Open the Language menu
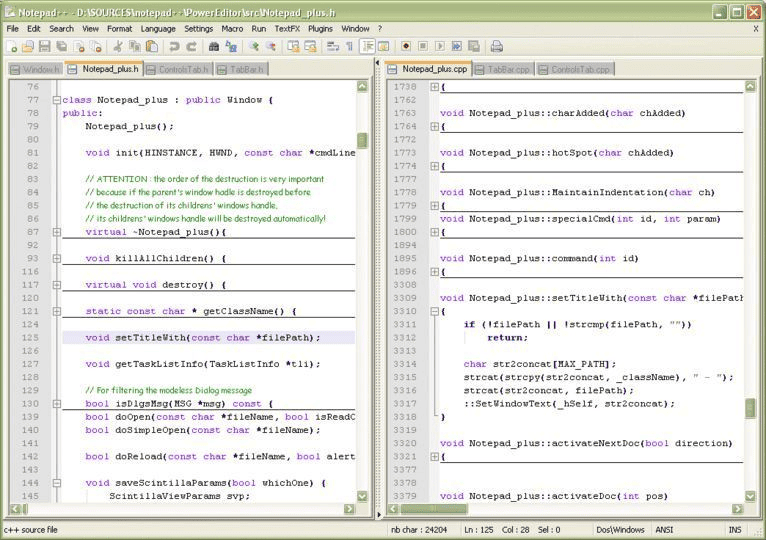The width and height of the screenshot is (766, 540). 158,29
